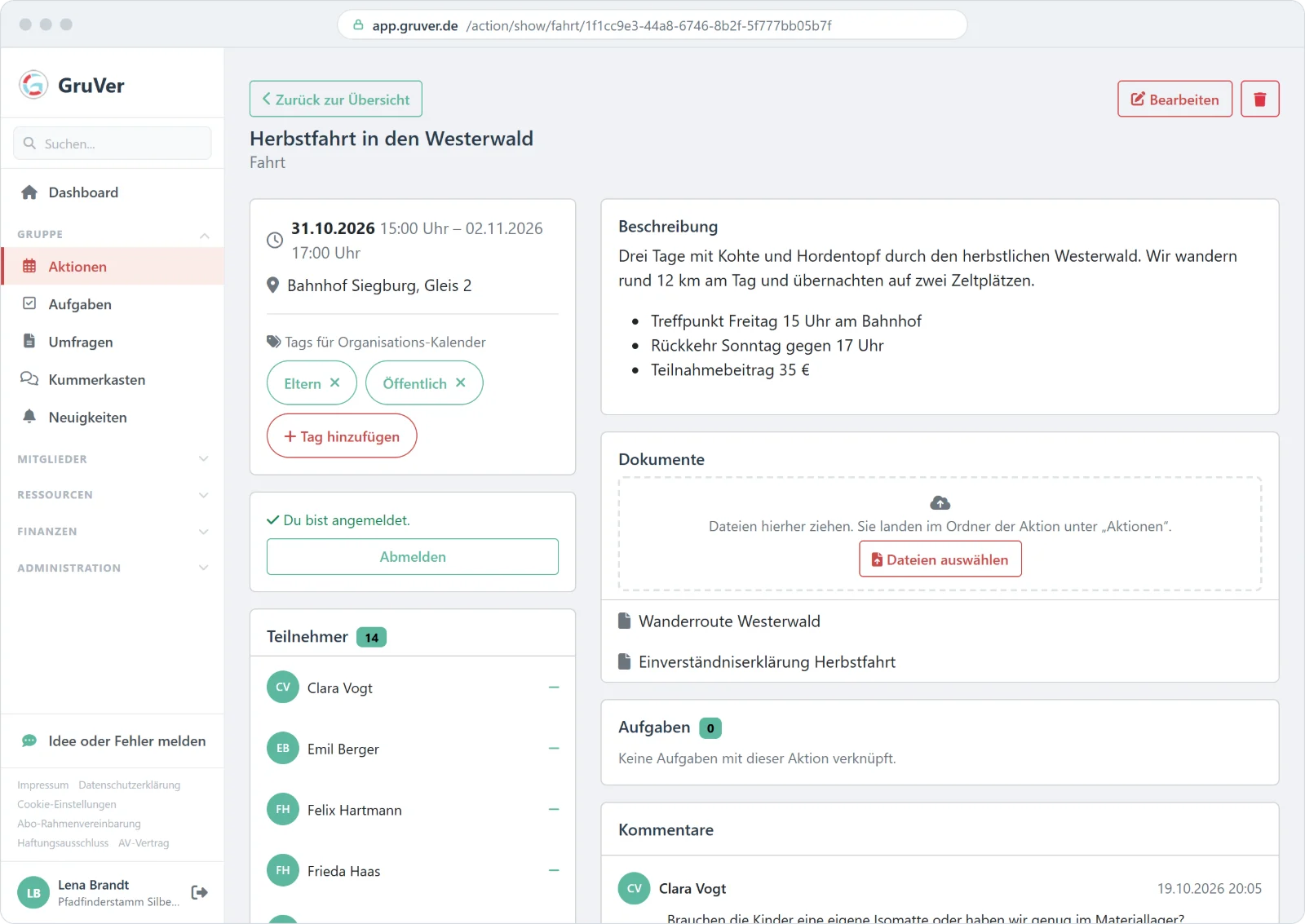Click the Abmelden button

click(413, 556)
